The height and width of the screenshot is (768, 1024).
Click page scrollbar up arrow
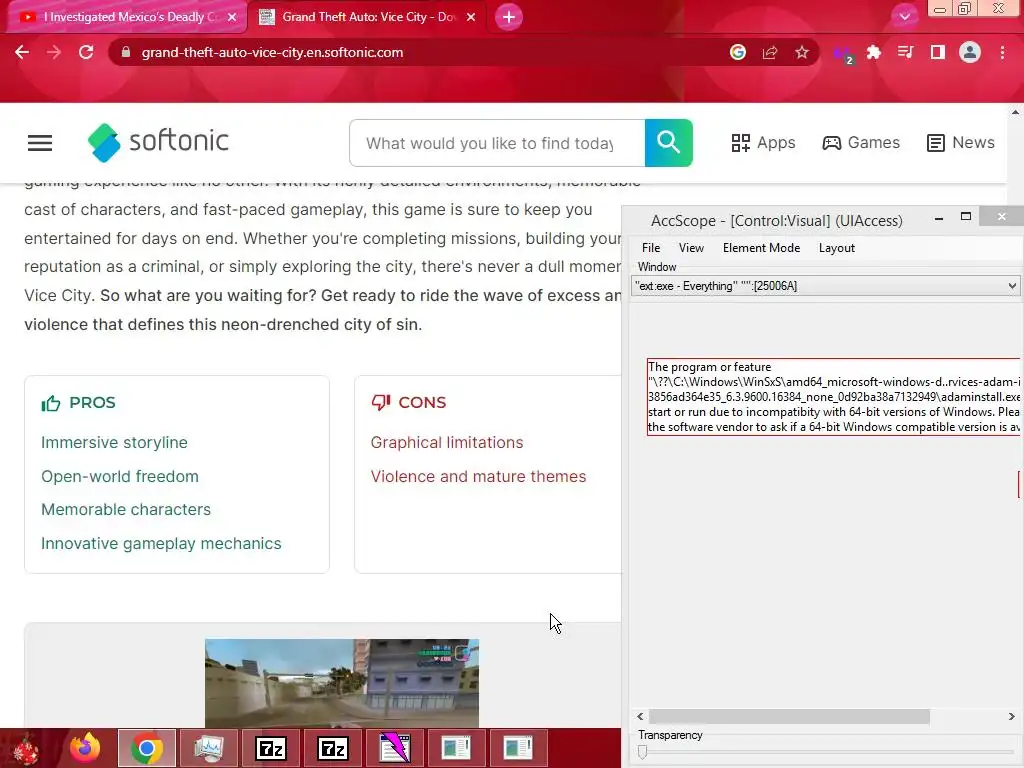click(x=1016, y=112)
